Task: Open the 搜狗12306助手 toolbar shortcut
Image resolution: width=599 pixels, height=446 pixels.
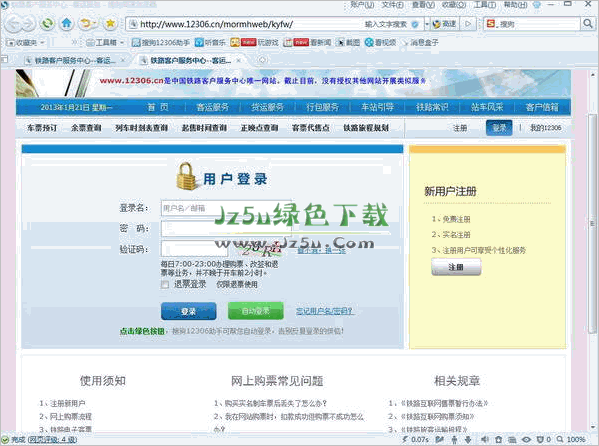Action: 160,42
